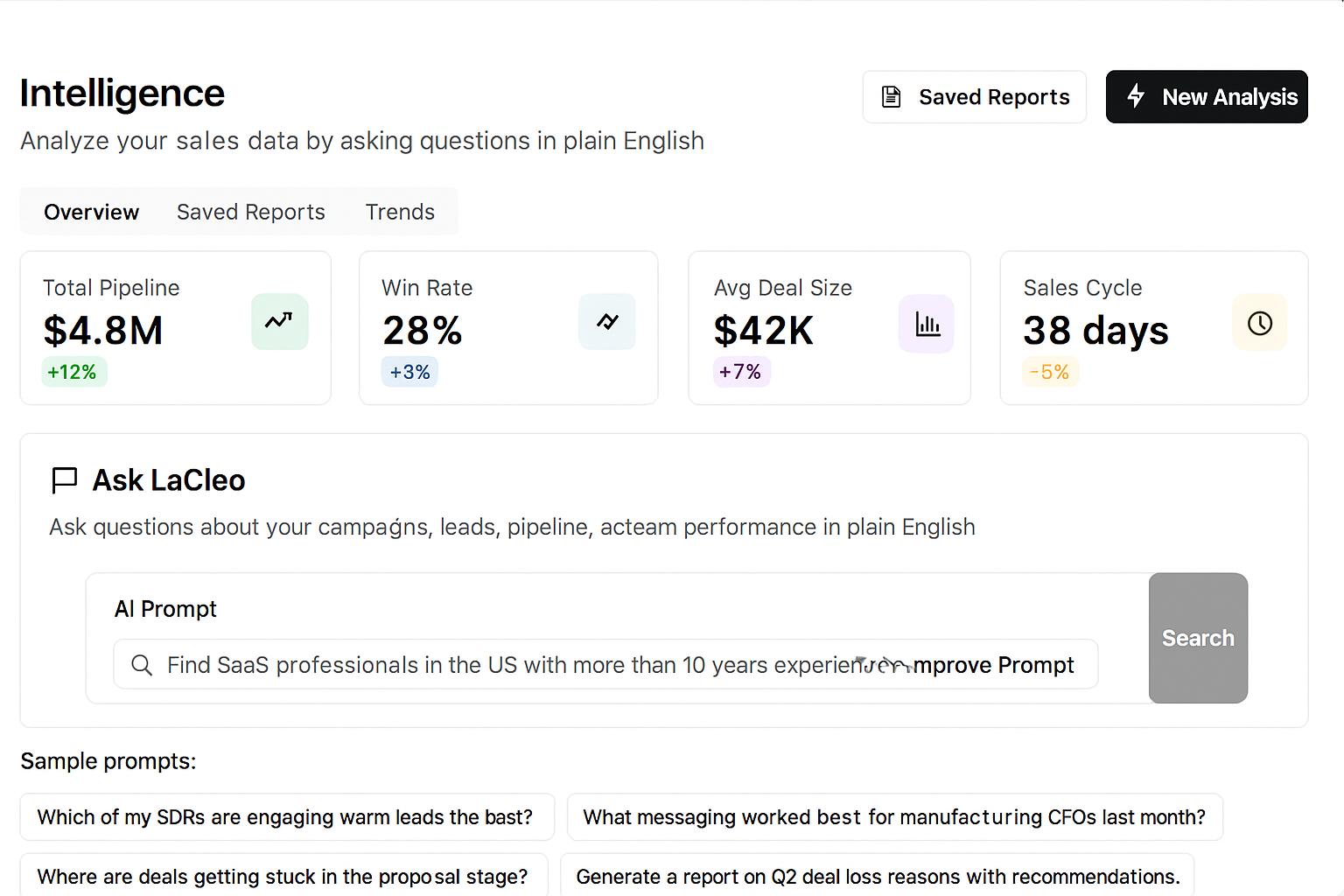Click the -5% Sales Cycle change badge
The image size is (1344, 896).
pyautogui.click(x=1049, y=372)
